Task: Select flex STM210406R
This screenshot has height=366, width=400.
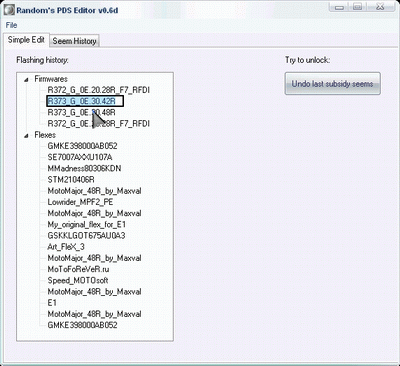Action: pyautogui.click(x=71, y=180)
